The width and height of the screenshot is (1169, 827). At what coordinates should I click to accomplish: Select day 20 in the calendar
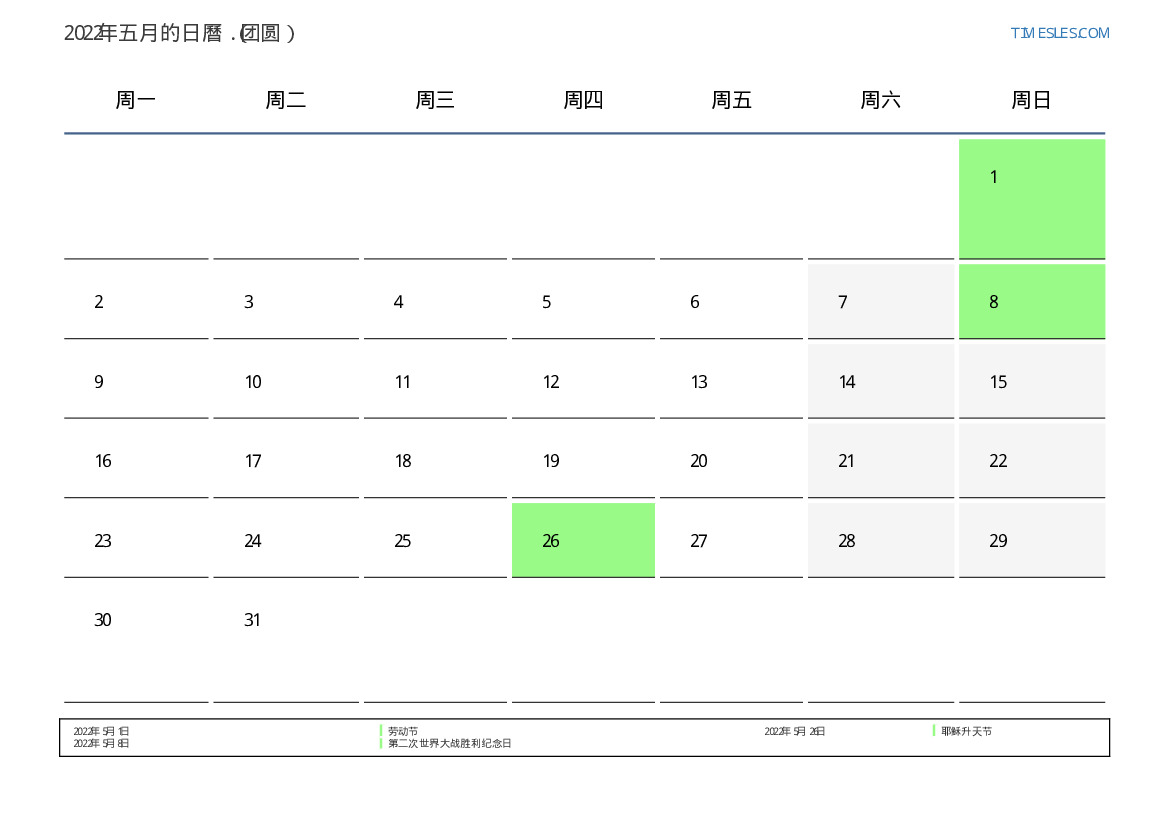tap(731, 461)
